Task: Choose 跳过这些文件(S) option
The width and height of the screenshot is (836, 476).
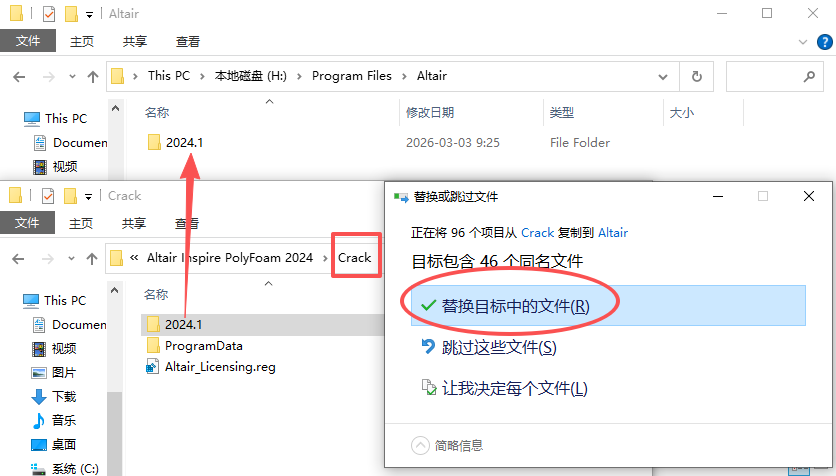Action: 498,347
